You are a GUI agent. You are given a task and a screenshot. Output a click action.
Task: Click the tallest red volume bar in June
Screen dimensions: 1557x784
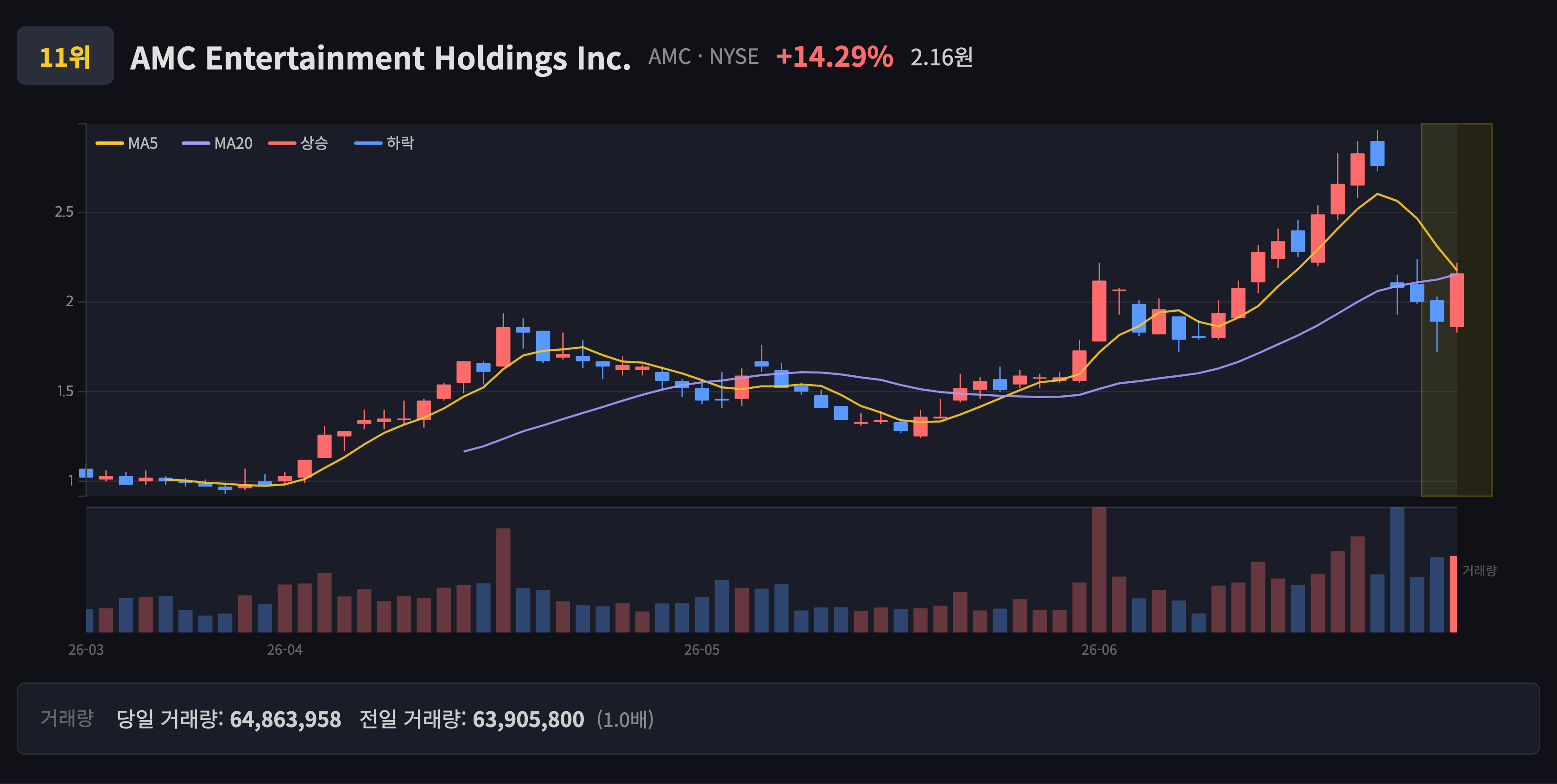[x=1099, y=569]
